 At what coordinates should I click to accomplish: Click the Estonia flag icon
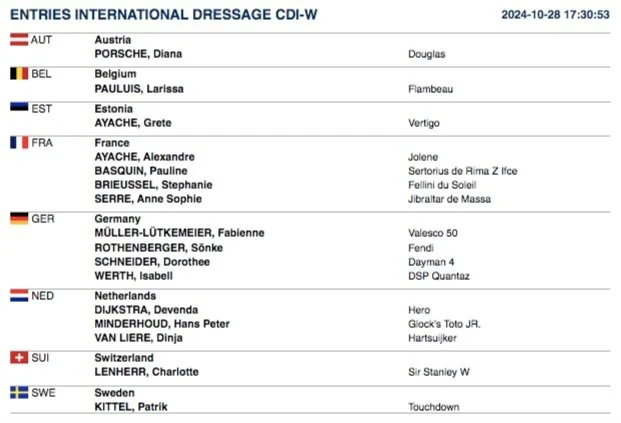tap(19, 108)
